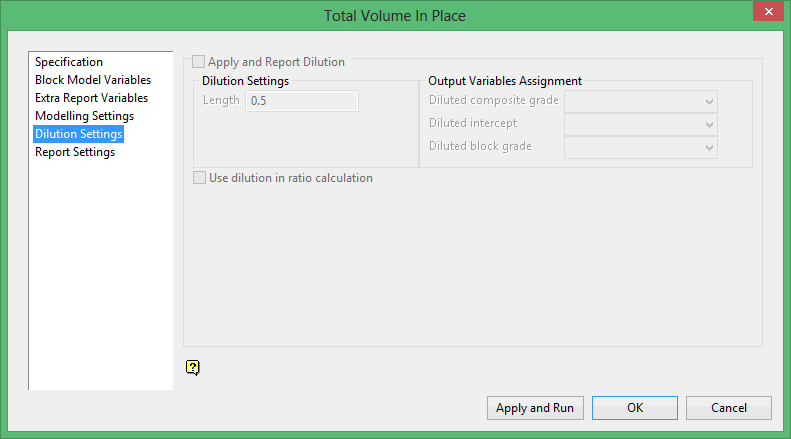791x439 pixels.
Task: Open the Diluted block grade dropdown
Action: 641,147
